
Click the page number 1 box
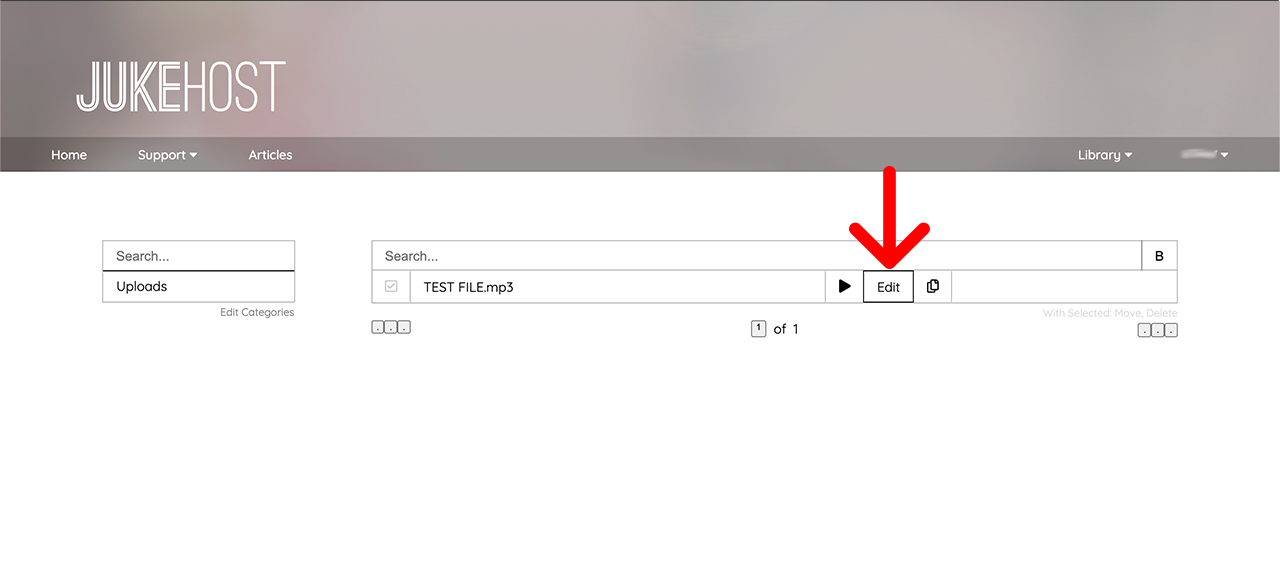coord(758,328)
